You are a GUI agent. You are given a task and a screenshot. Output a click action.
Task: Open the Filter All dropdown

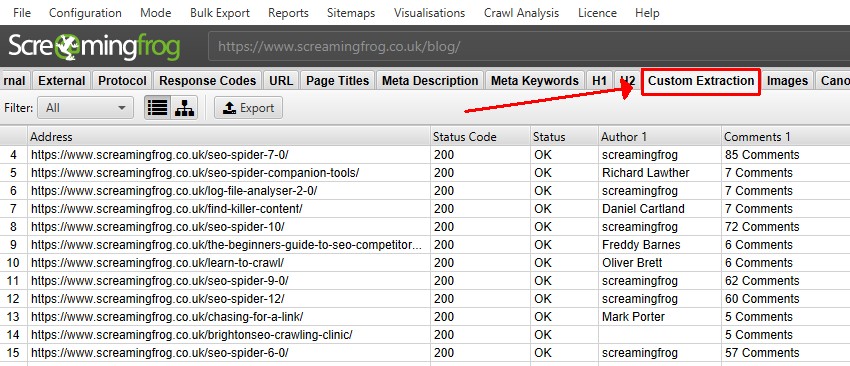point(86,108)
